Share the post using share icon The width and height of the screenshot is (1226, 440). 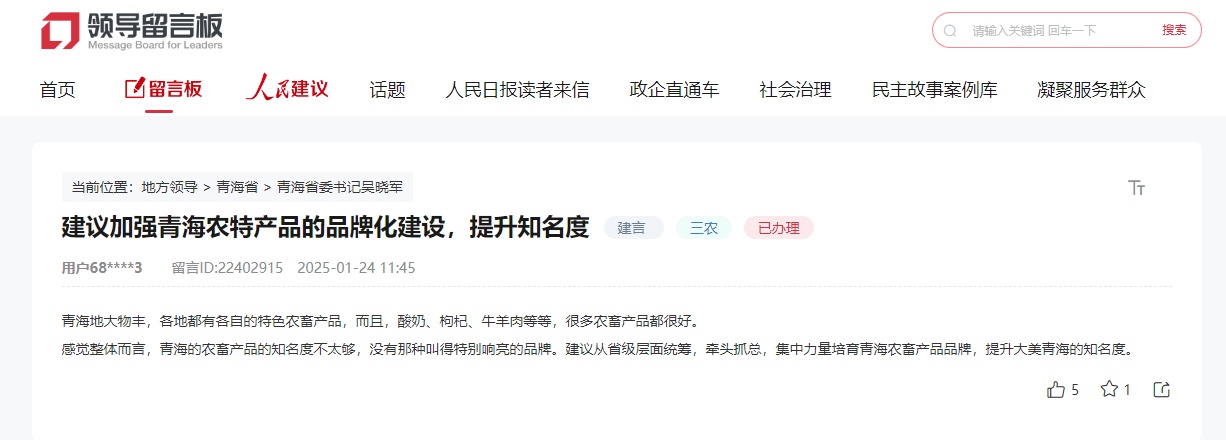[x=1161, y=390]
